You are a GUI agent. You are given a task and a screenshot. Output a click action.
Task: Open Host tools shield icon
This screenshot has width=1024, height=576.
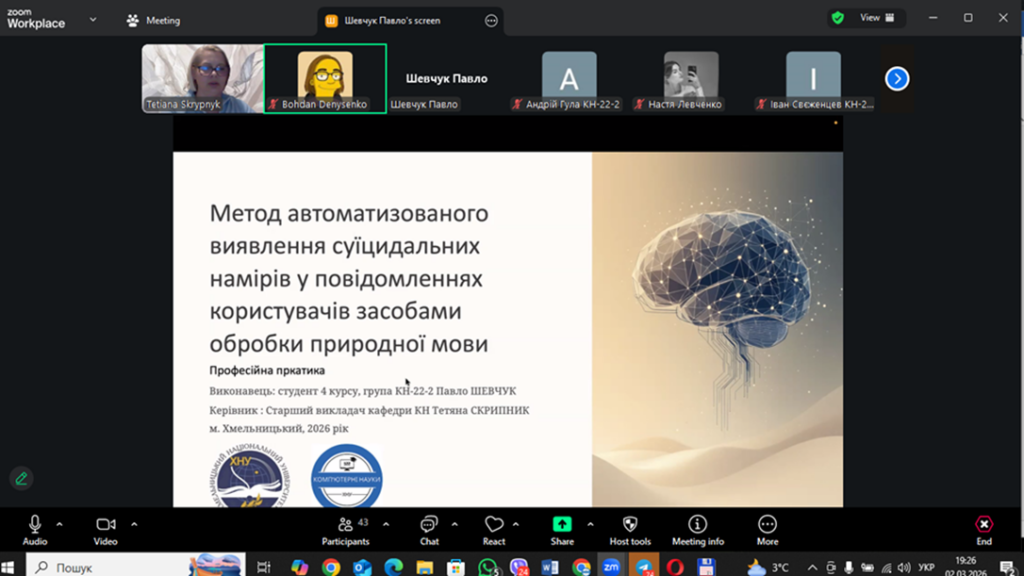(x=630, y=530)
